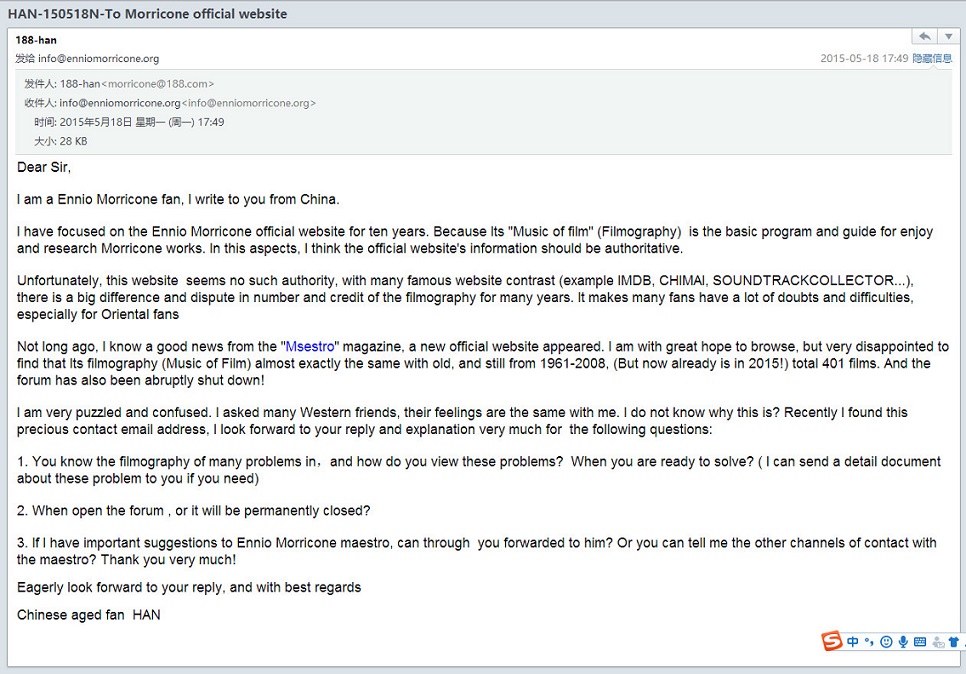Open the dropdown next to reply button
The width and height of the screenshot is (966, 674).
[x=949, y=36]
